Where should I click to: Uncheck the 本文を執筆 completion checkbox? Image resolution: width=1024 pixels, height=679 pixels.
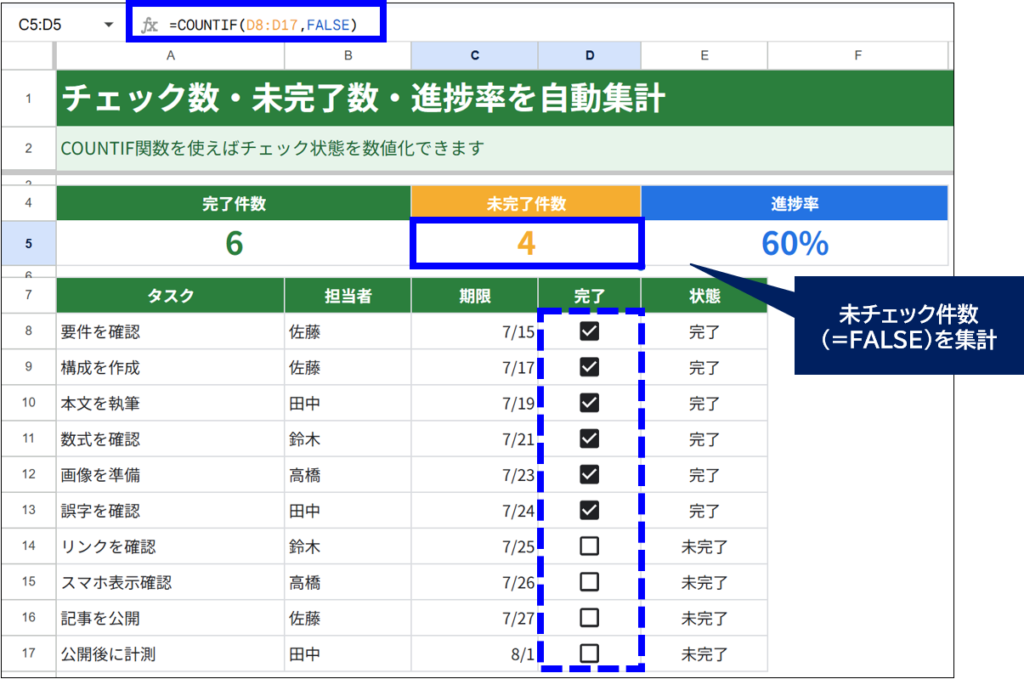click(x=589, y=403)
